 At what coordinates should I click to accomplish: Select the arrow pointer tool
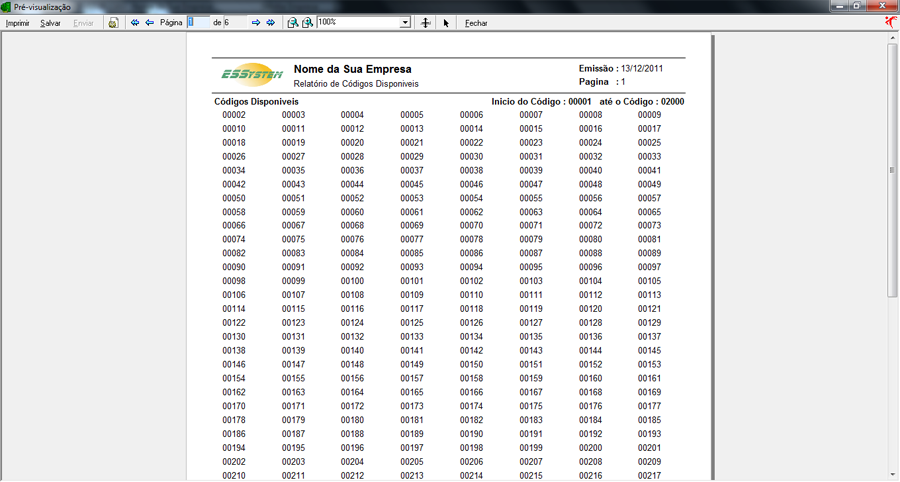446,22
